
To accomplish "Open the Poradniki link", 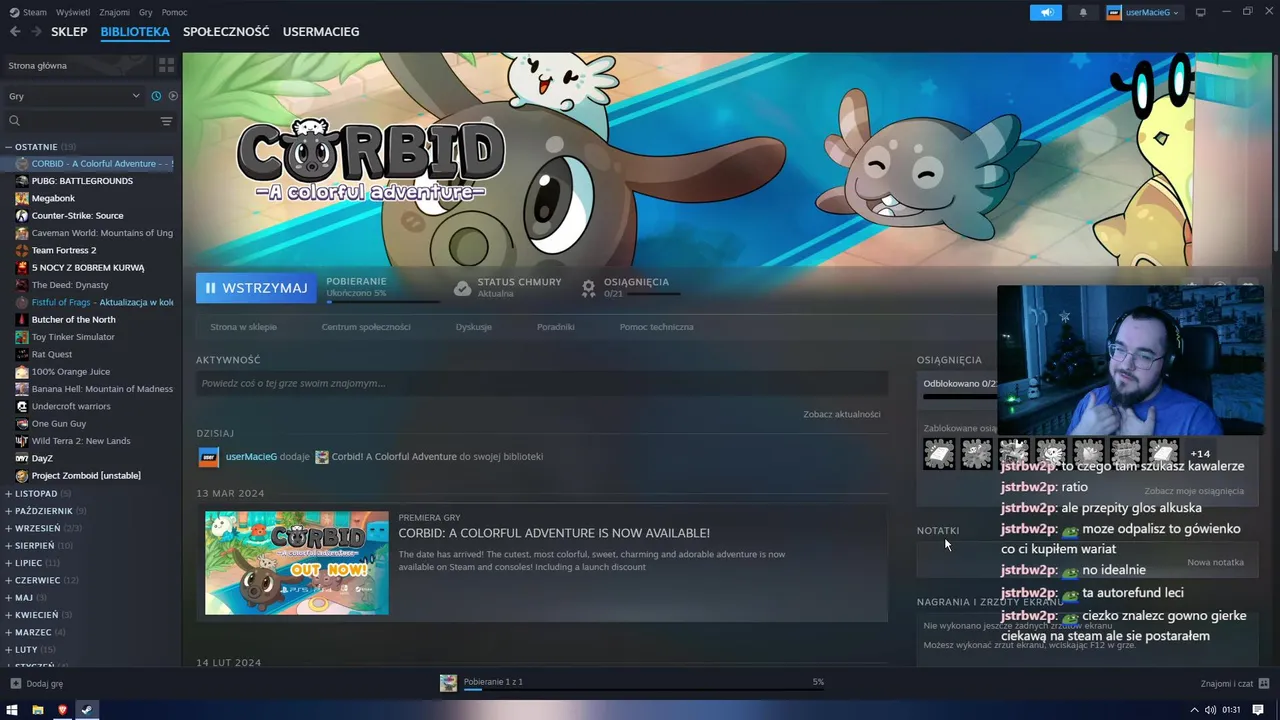I will [555, 327].
